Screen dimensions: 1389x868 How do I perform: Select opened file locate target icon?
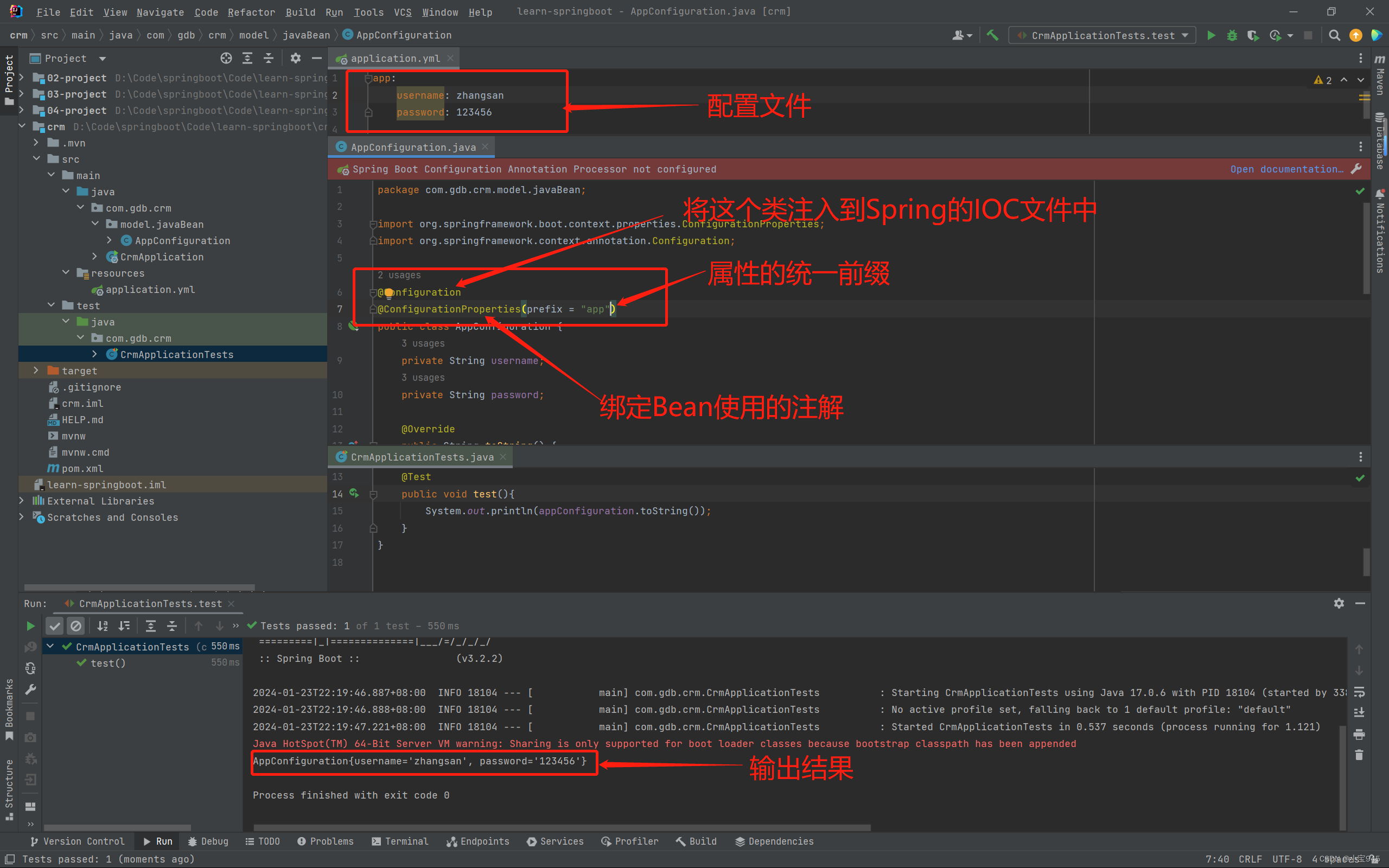226,58
